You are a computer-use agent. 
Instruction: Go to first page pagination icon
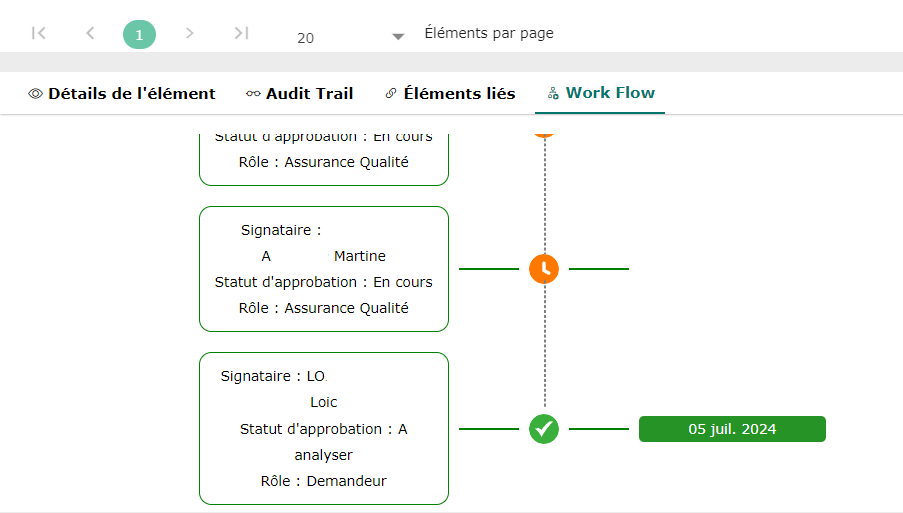pos(39,33)
